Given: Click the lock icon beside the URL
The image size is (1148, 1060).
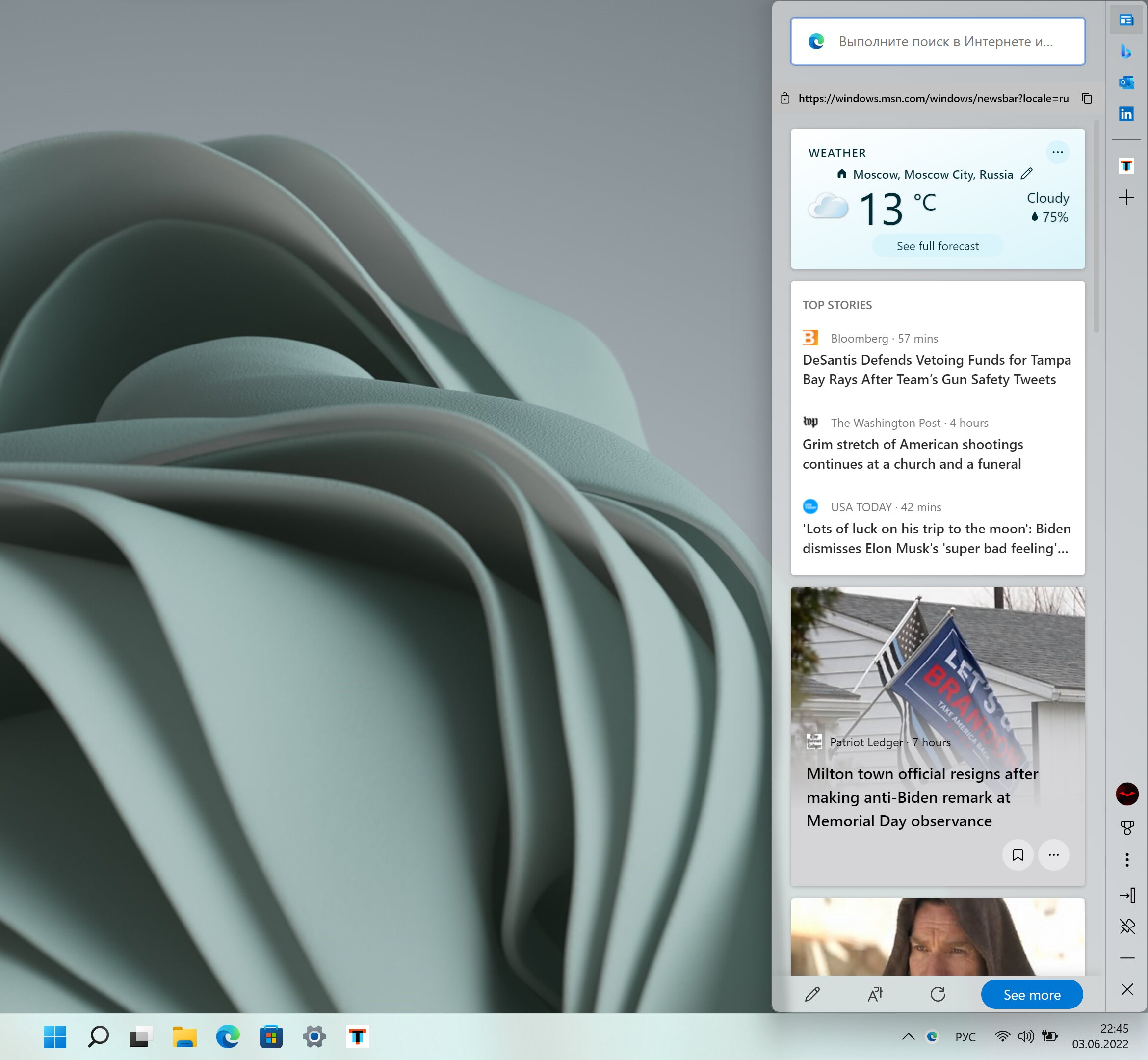Looking at the screenshot, I should click(x=785, y=98).
